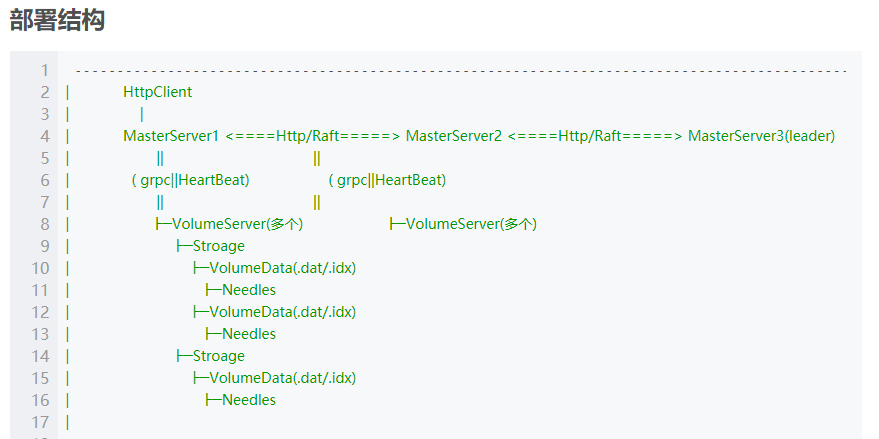
Task: Click Http/Raft arrow between MasterServer2 and MasterServer3
Action: [595, 136]
